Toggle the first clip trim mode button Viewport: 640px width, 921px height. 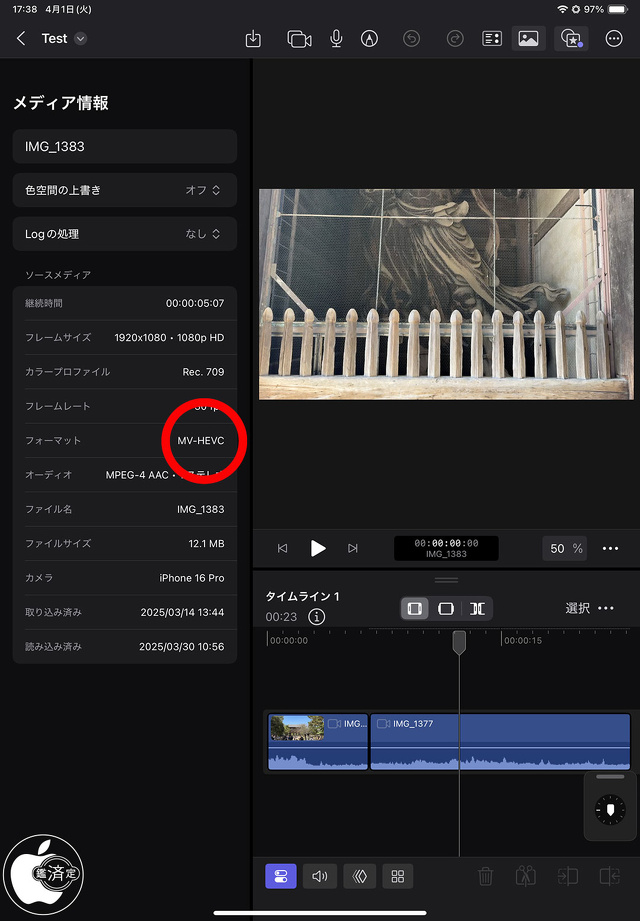point(415,608)
